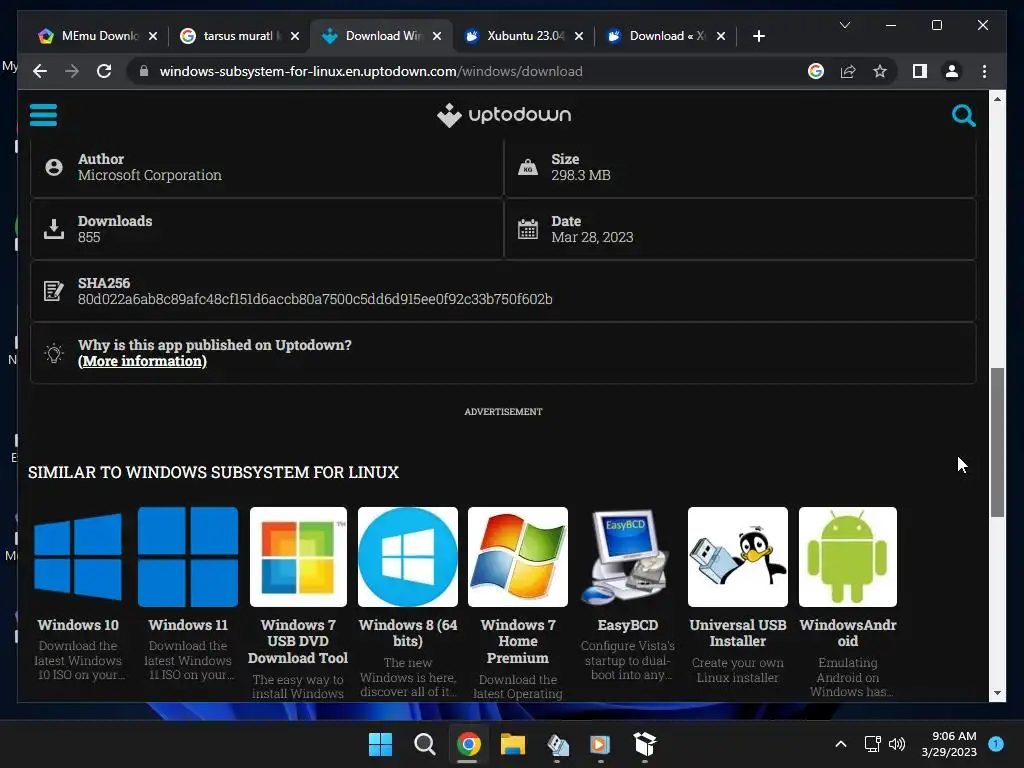Open the notification badge in tray
The image size is (1024, 768).
[x=996, y=744]
